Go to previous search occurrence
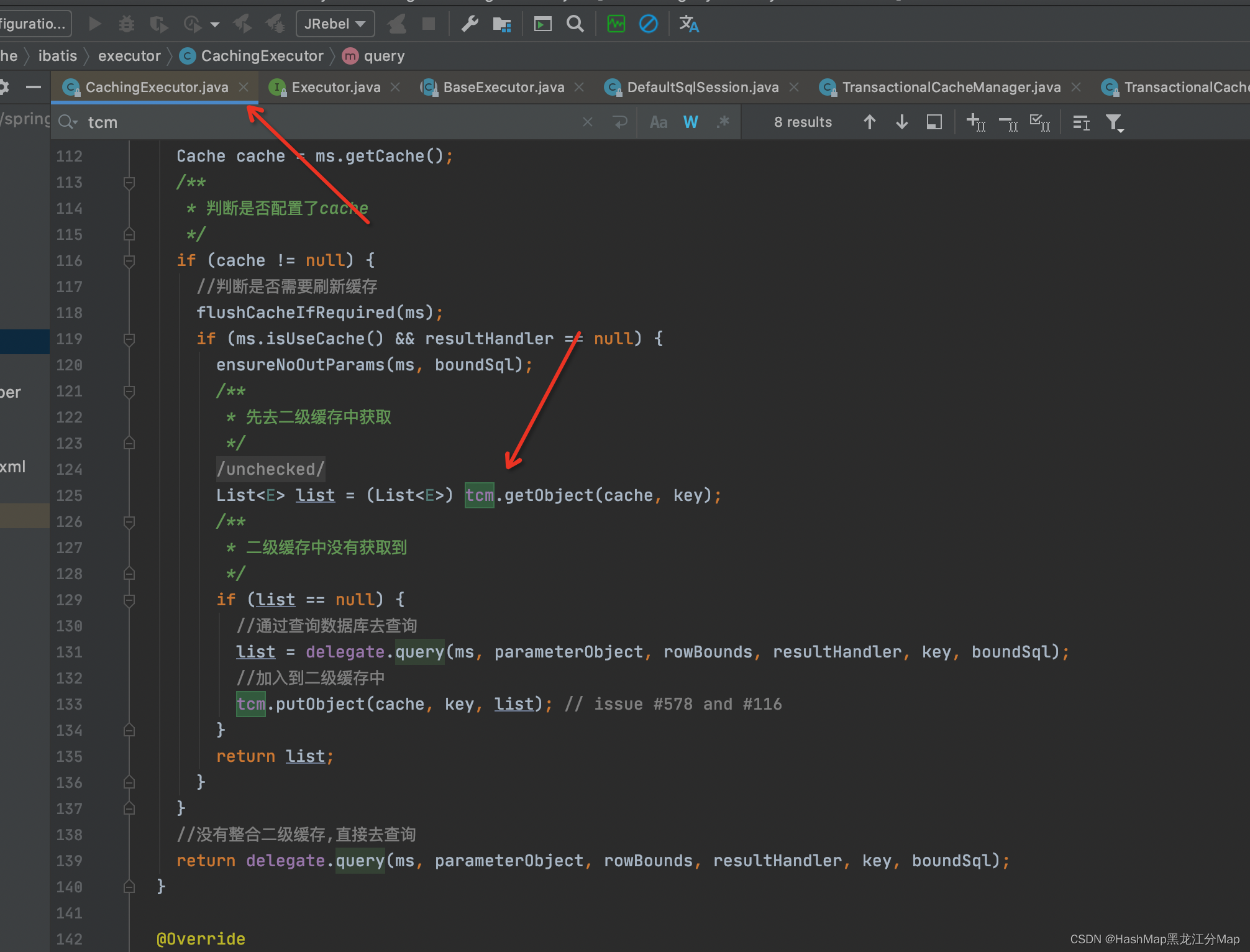The width and height of the screenshot is (1250, 952). 870,122
